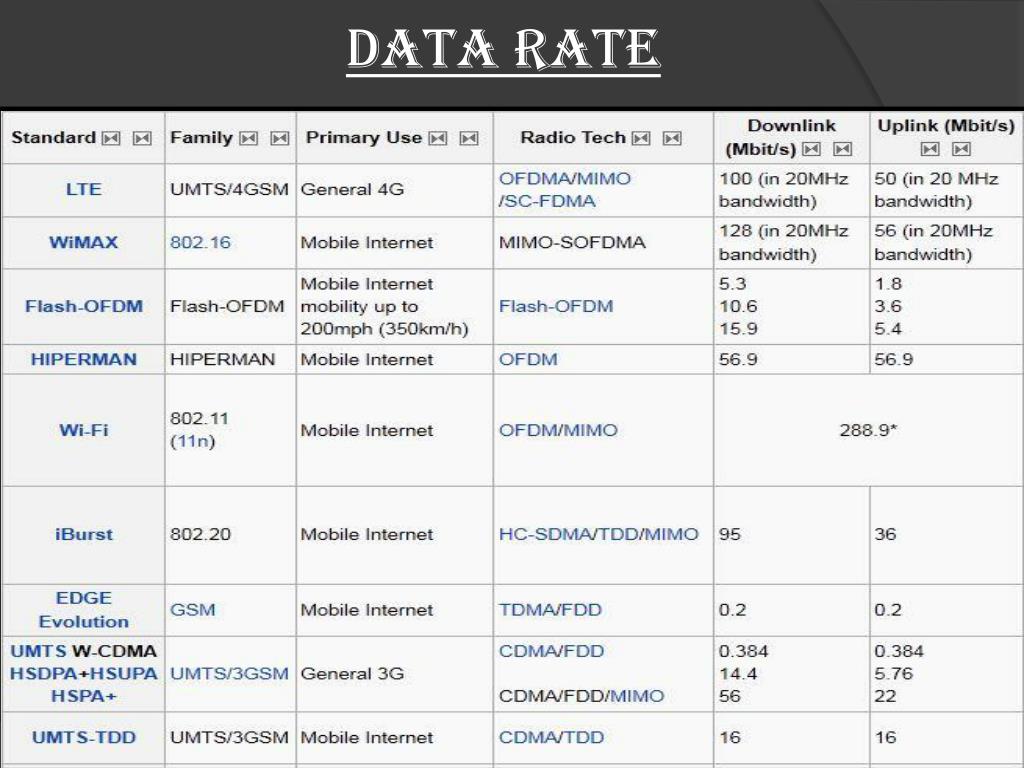This screenshot has width=1024, height=768.
Task: Open the OFDM/MIMO link in the Wi-Fi row
Action: pyautogui.click(x=558, y=430)
